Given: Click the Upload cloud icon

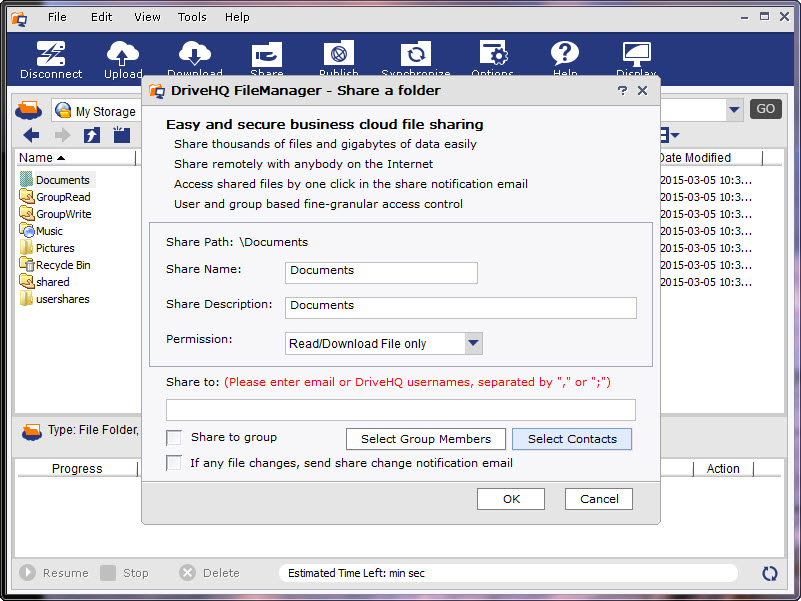Looking at the screenshot, I should (x=123, y=55).
